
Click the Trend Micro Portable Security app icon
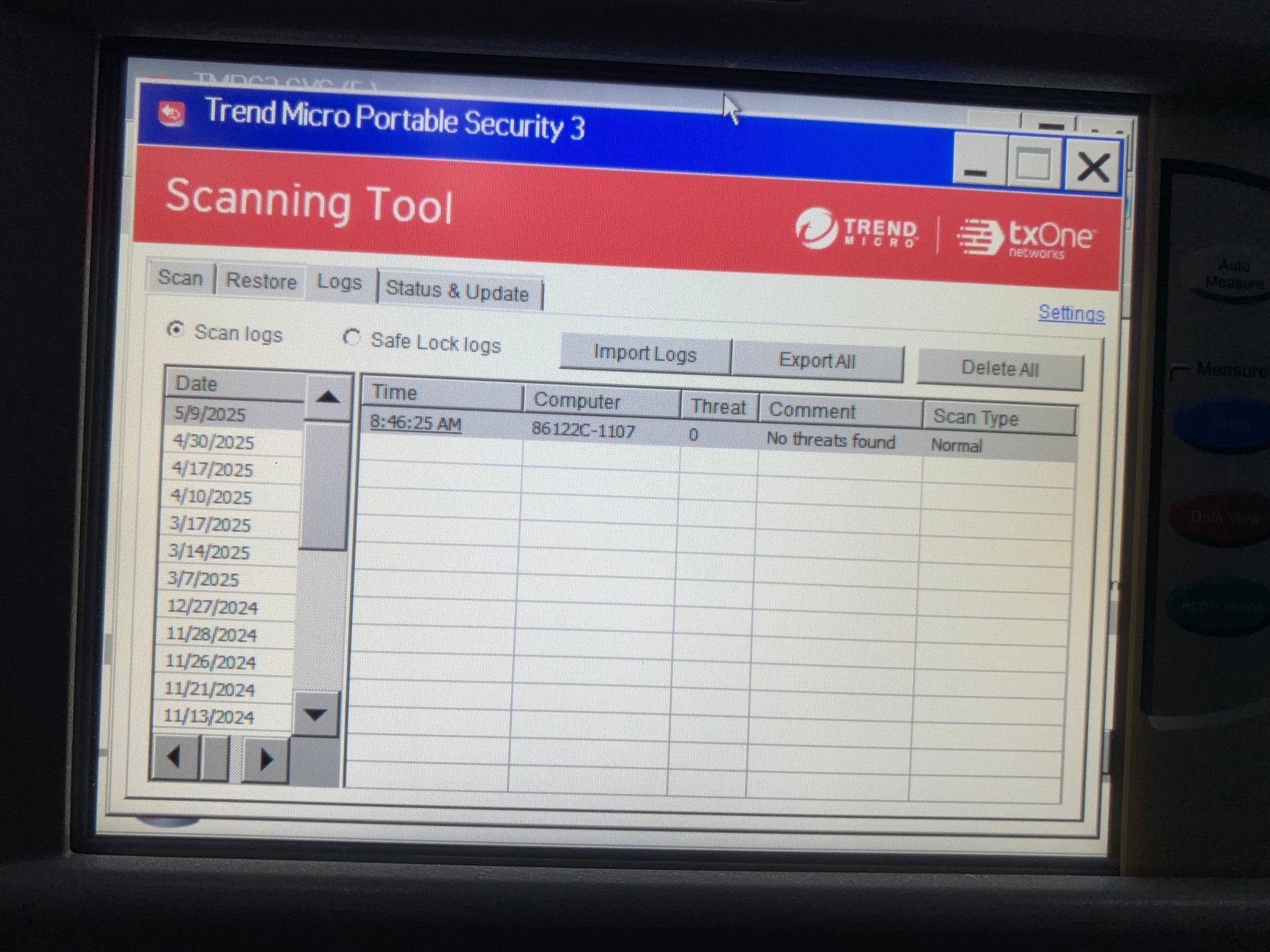click(172, 113)
